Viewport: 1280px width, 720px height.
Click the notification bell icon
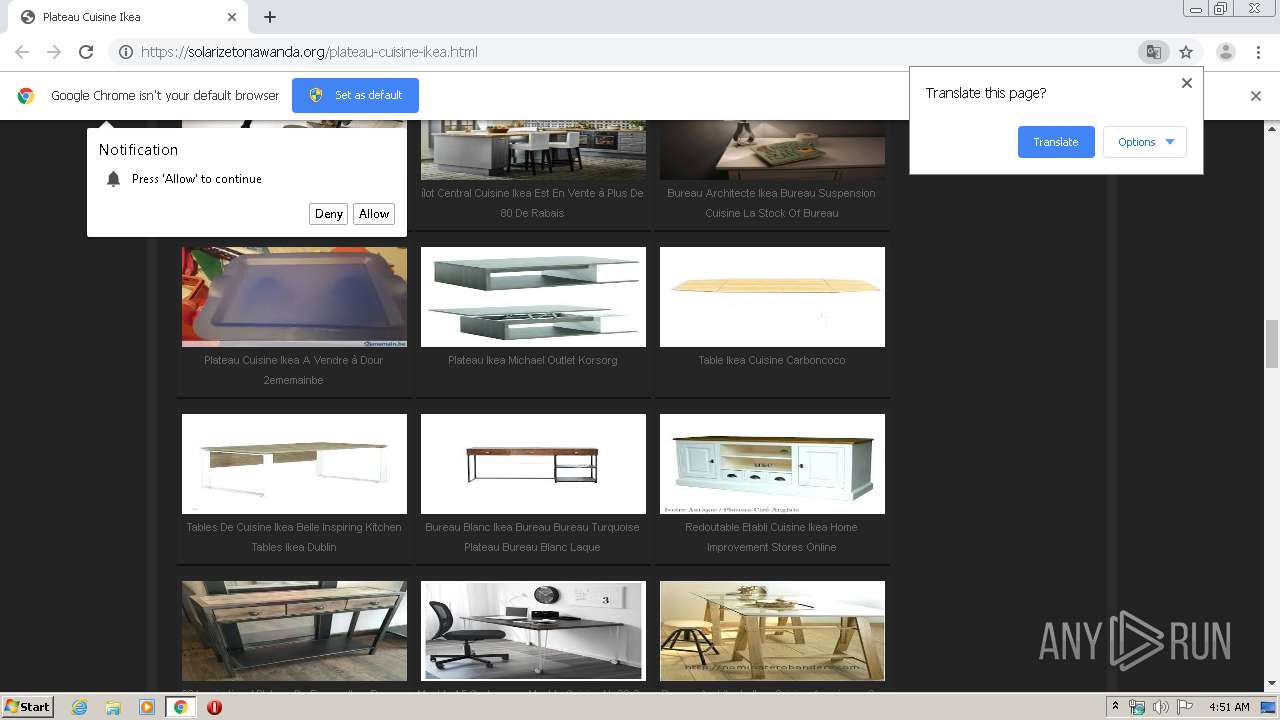point(113,179)
